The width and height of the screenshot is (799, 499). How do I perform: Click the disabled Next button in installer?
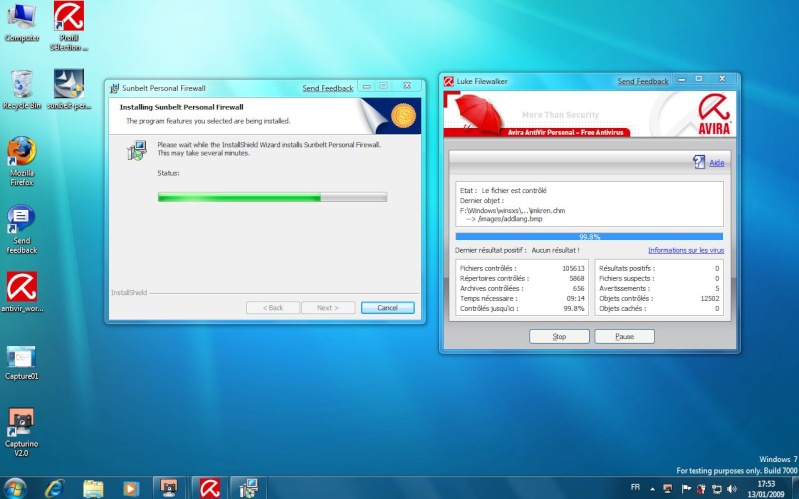click(328, 308)
